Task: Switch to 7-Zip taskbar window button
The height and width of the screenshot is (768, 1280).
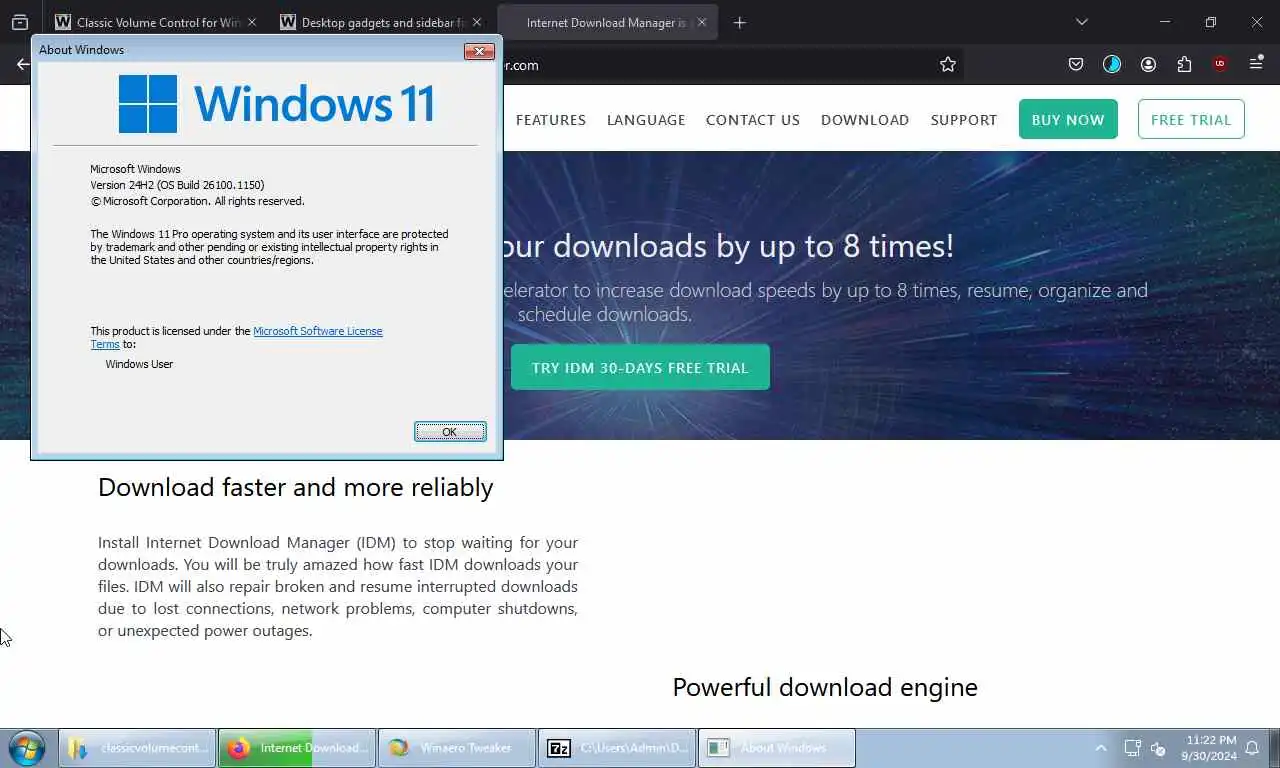Action: 617,748
